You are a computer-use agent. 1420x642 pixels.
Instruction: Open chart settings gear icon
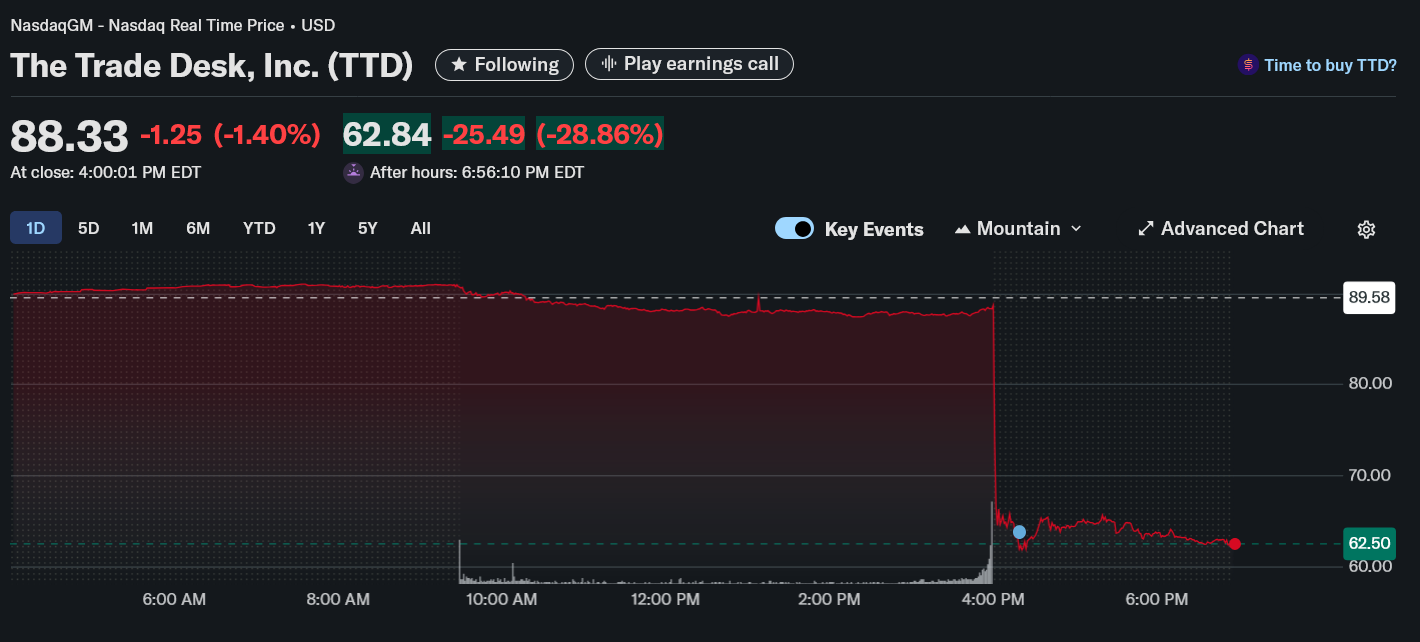pos(1366,229)
